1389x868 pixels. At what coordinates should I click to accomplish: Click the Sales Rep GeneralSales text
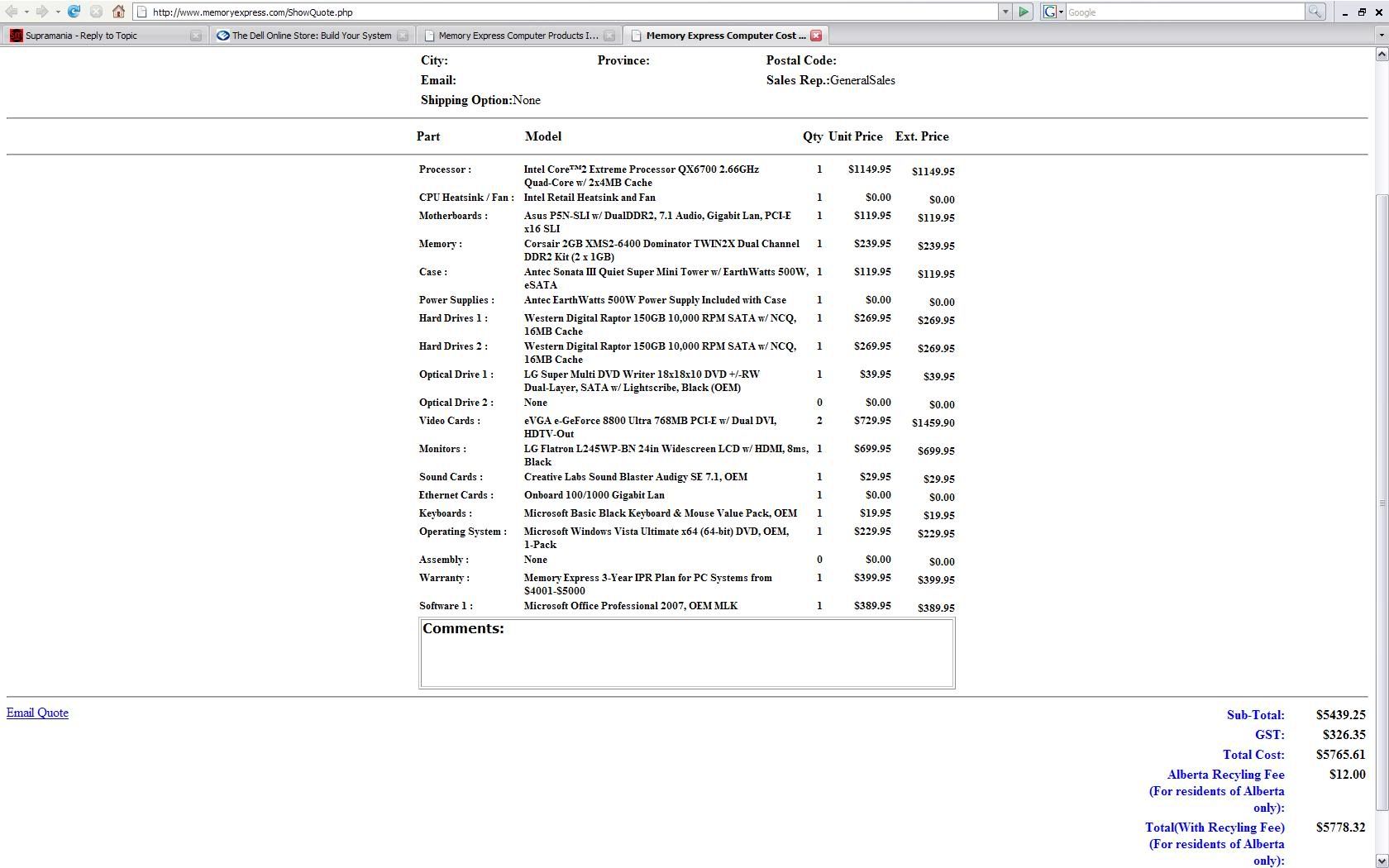831,80
